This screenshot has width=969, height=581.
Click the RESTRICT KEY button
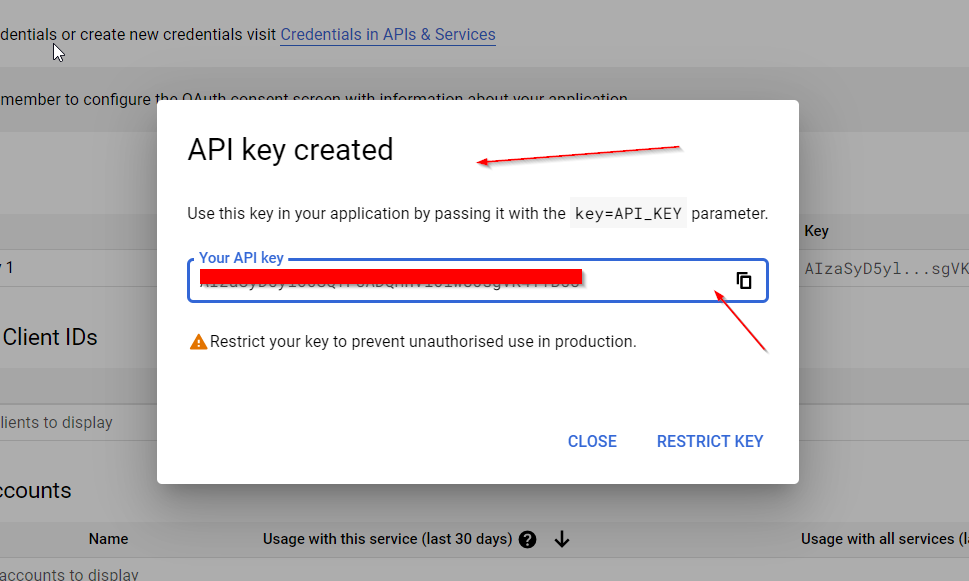[x=709, y=442]
